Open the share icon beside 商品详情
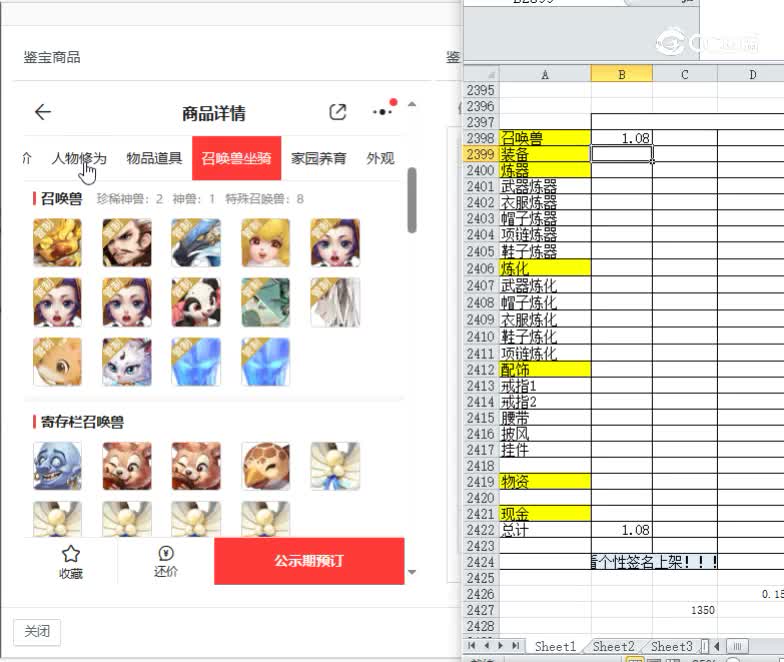 pos(338,112)
